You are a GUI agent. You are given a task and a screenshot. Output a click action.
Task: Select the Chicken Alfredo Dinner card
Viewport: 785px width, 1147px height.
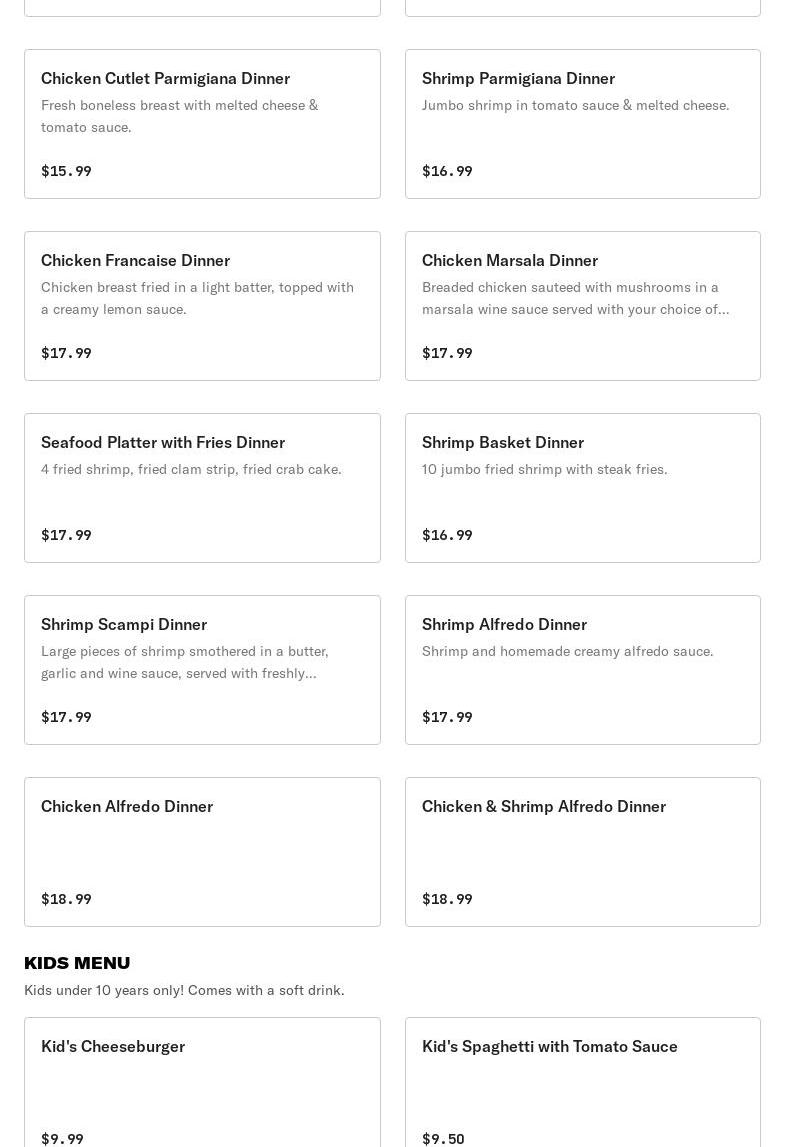[x=127, y=806]
